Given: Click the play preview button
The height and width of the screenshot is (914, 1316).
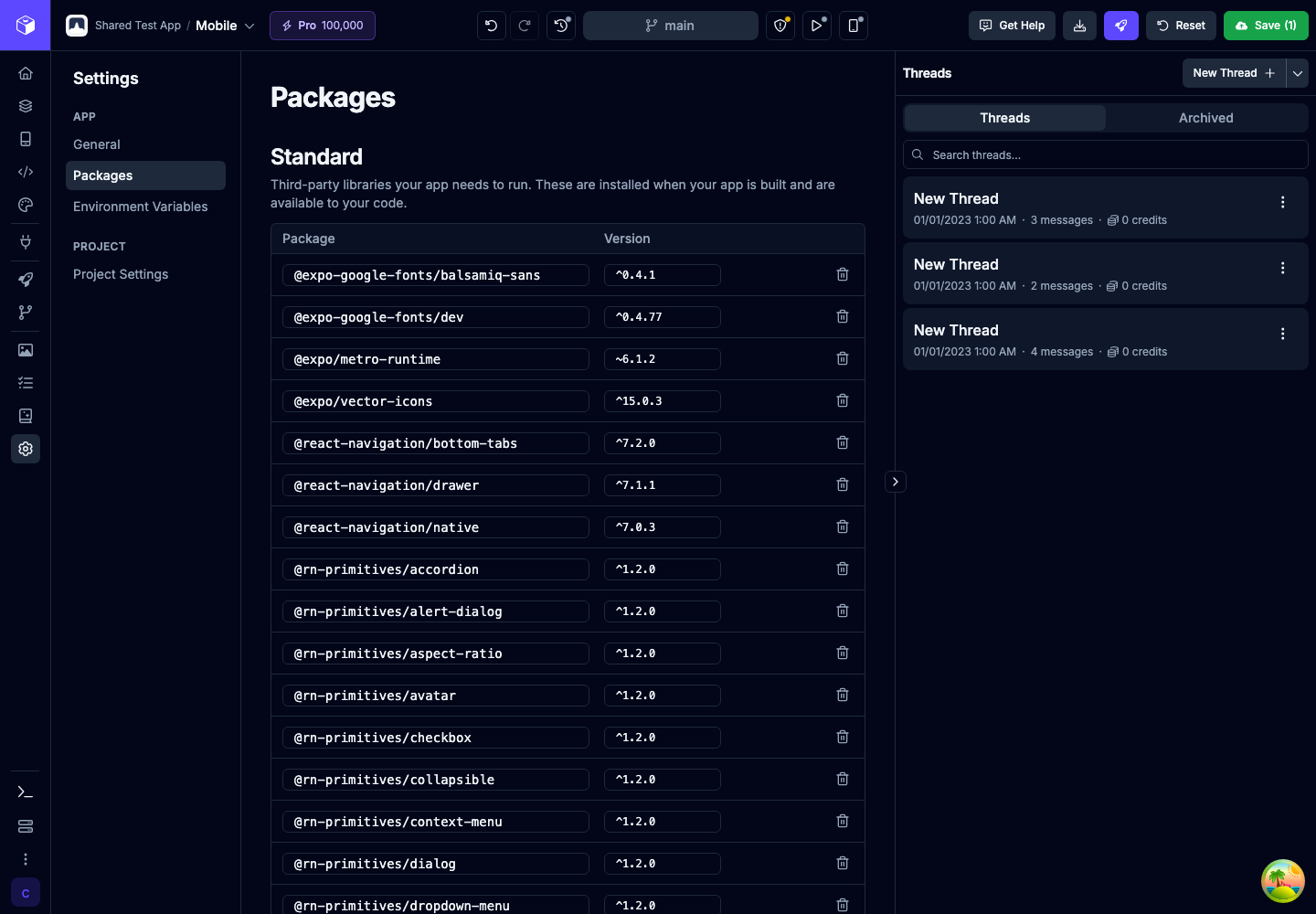Looking at the screenshot, I should point(817,26).
